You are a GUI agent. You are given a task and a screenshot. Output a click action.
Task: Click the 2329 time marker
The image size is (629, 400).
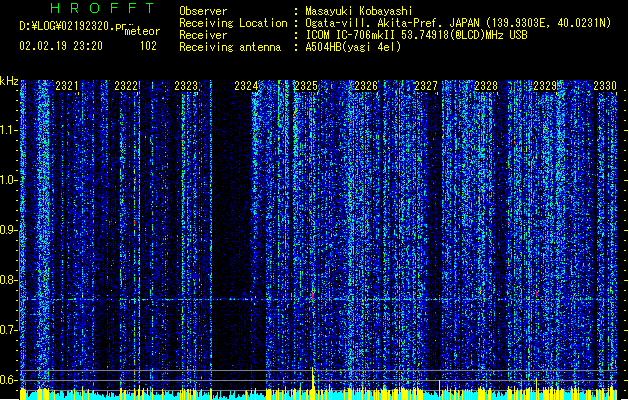pyautogui.click(x=545, y=86)
